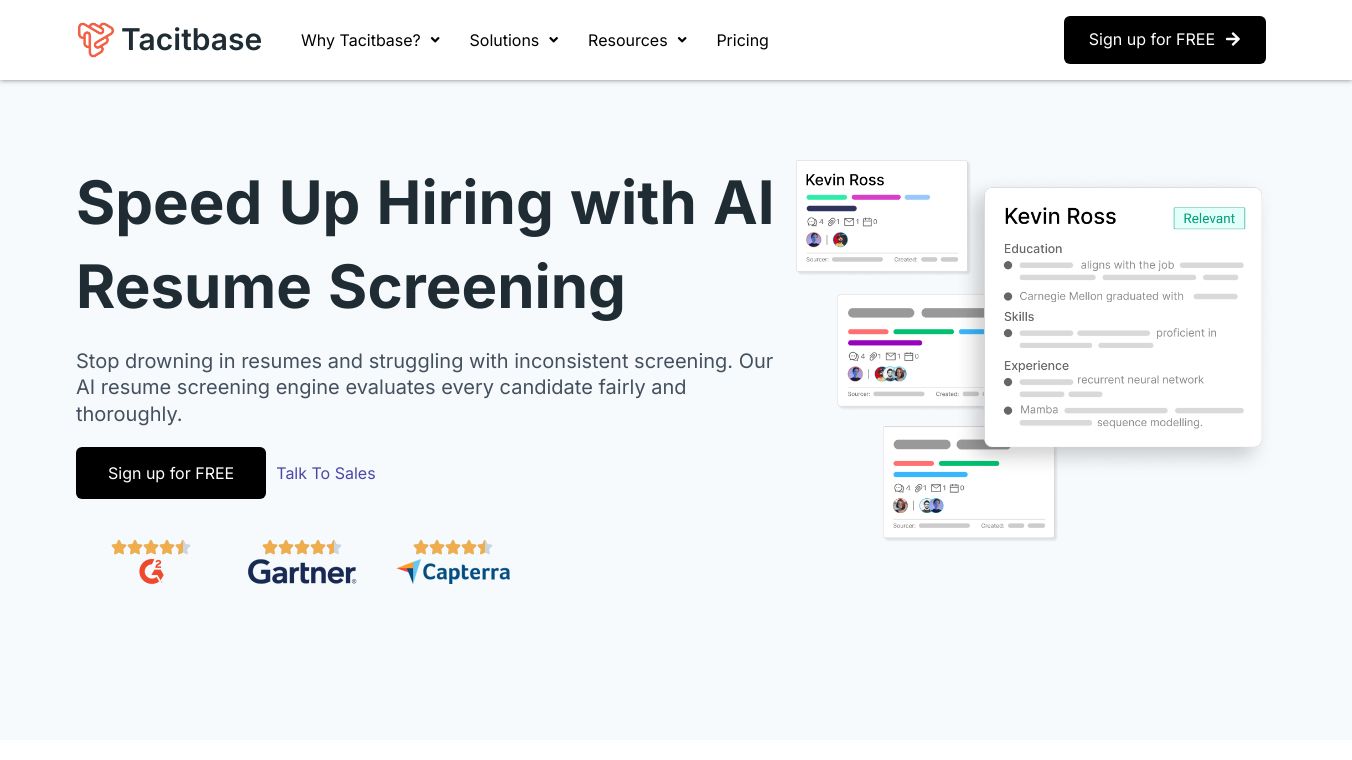Image resolution: width=1352 pixels, height=760 pixels.
Task: Click the navy tag bar on small Kevin Ross card
Action: (831, 208)
